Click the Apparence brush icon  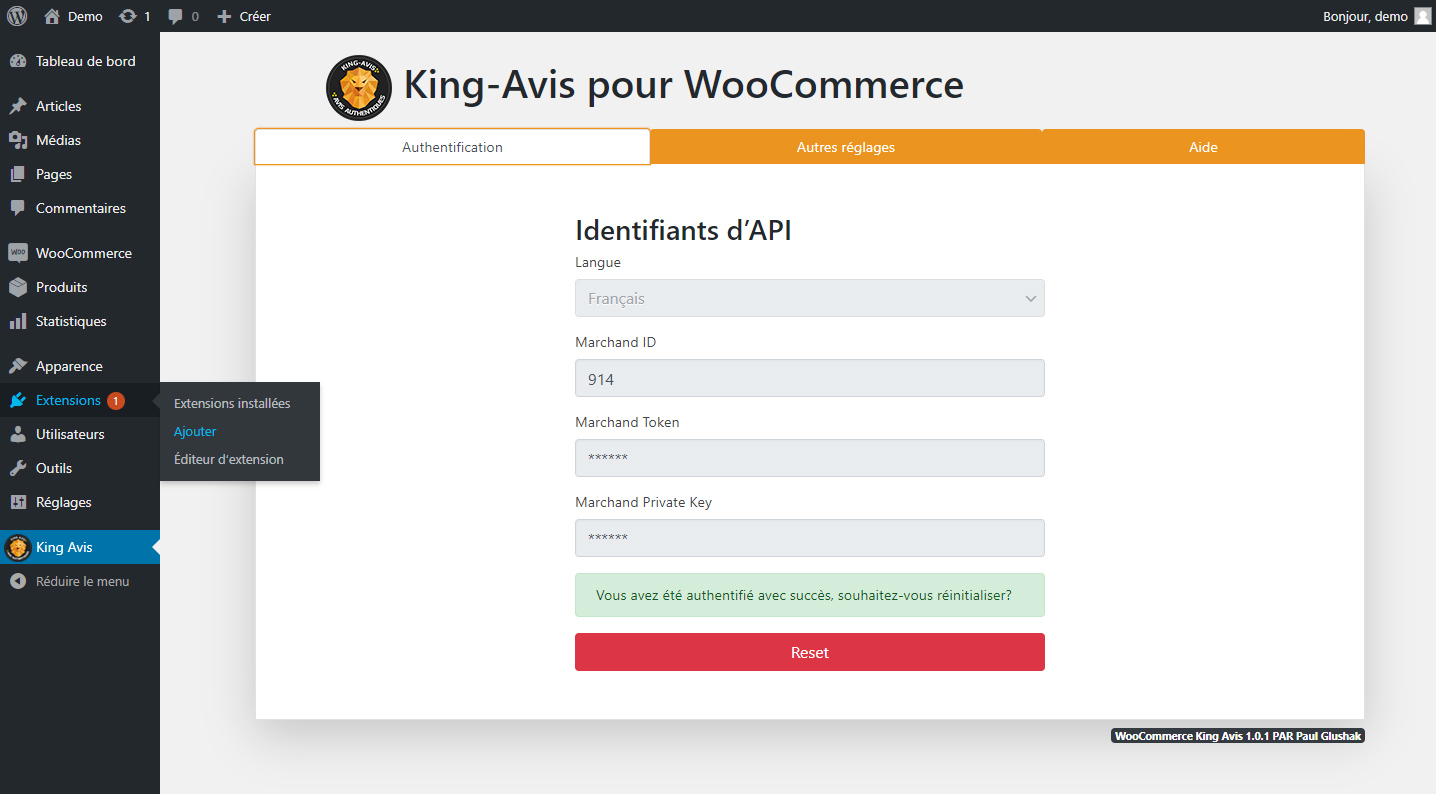(x=18, y=366)
